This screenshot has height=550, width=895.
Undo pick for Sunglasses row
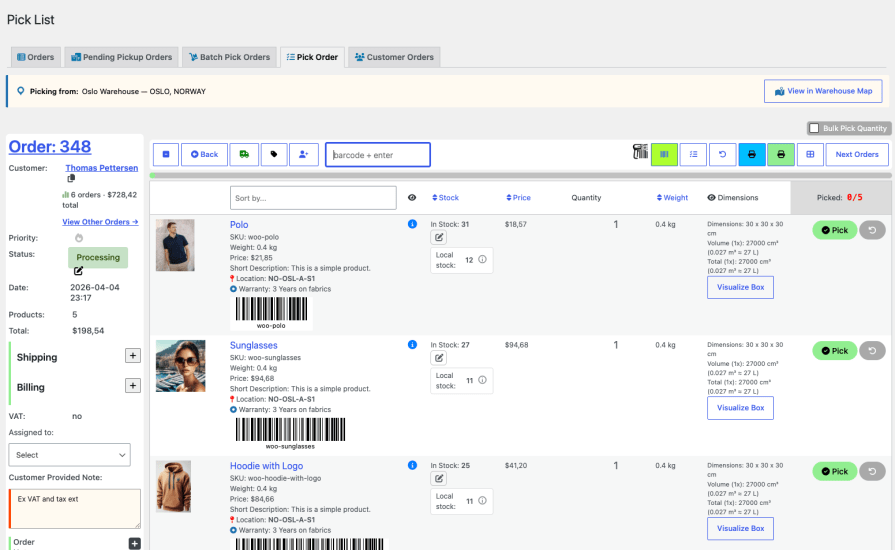click(x=872, y=350)
